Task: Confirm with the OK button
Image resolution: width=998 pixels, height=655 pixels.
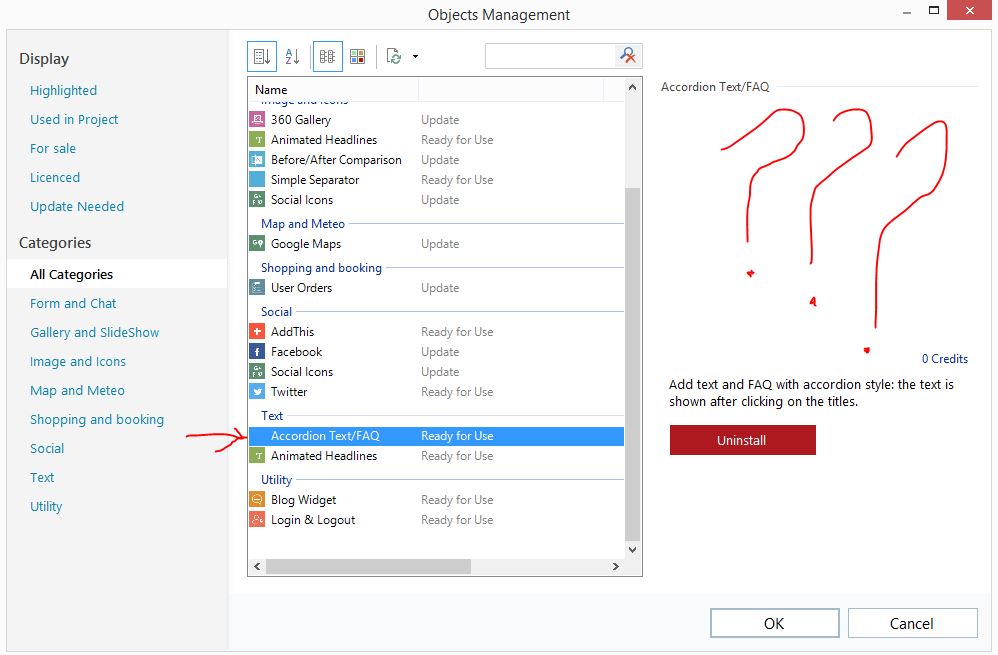Action: click(774, 623)
